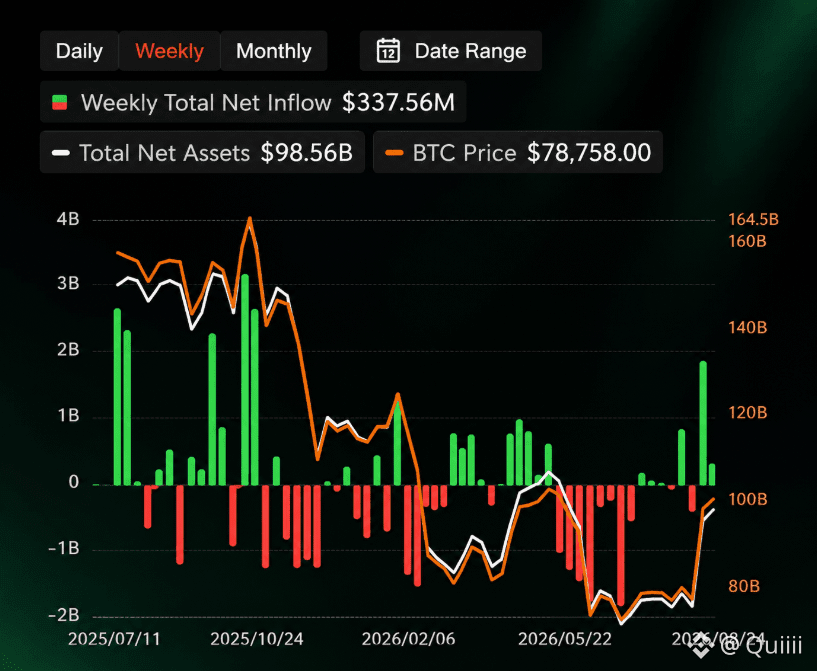Click the 1B left axis label

click(x=69, y=416)
